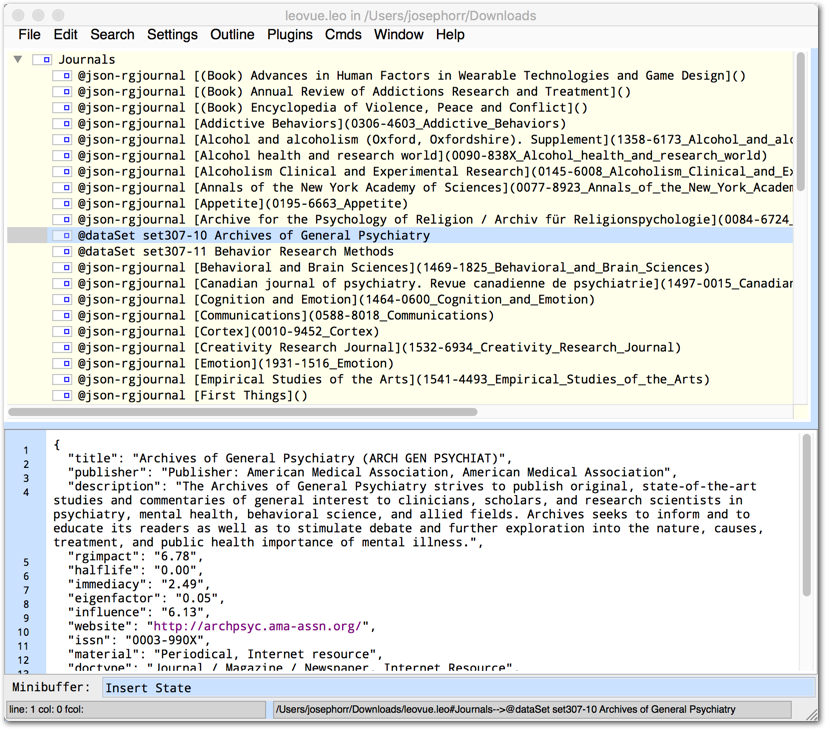826x729 pixels.
Task: Click the outline pane vertical scrollbar thumb
Action: [801, 122]
